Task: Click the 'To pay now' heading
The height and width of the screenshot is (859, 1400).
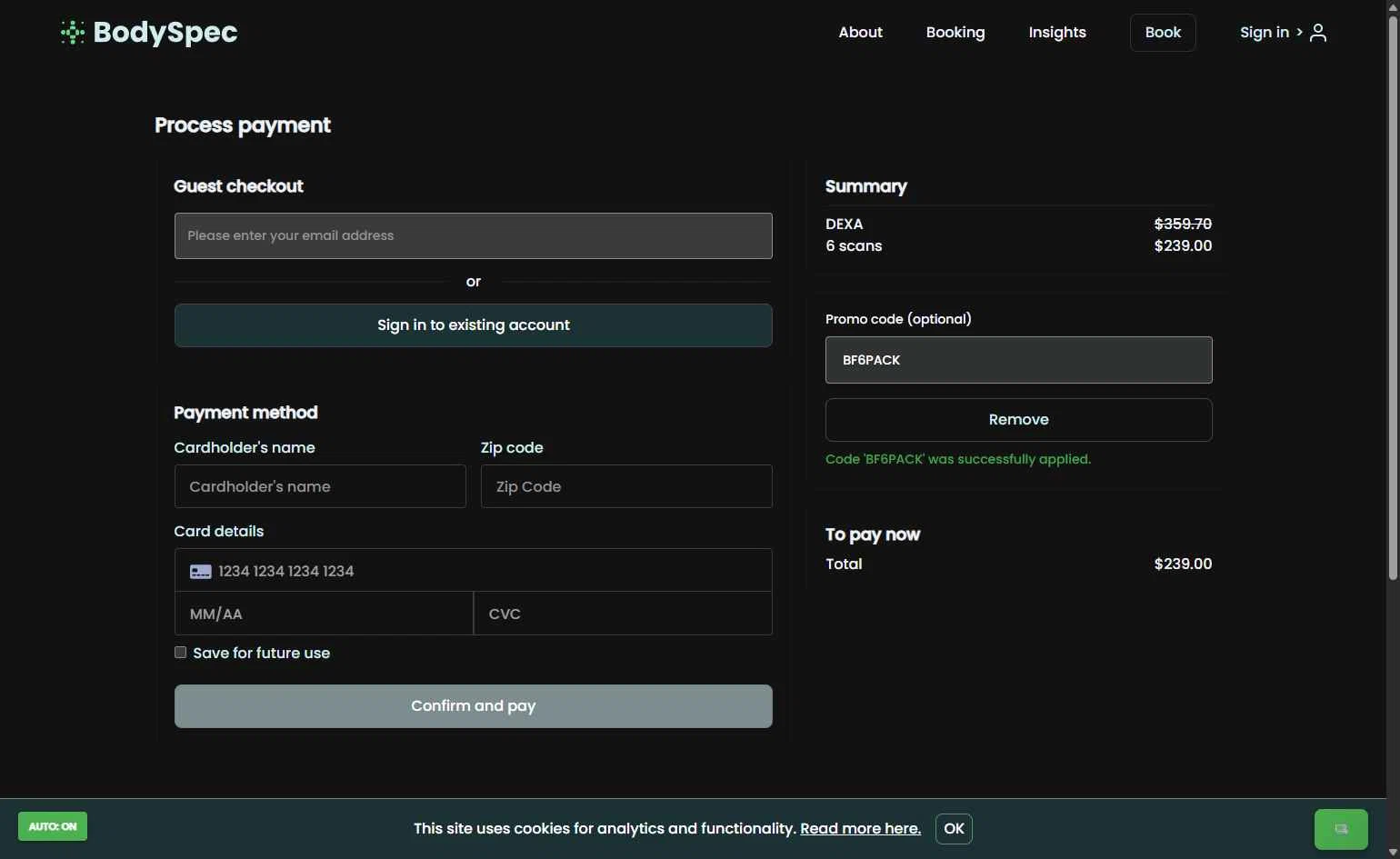Action: (873, 534)
